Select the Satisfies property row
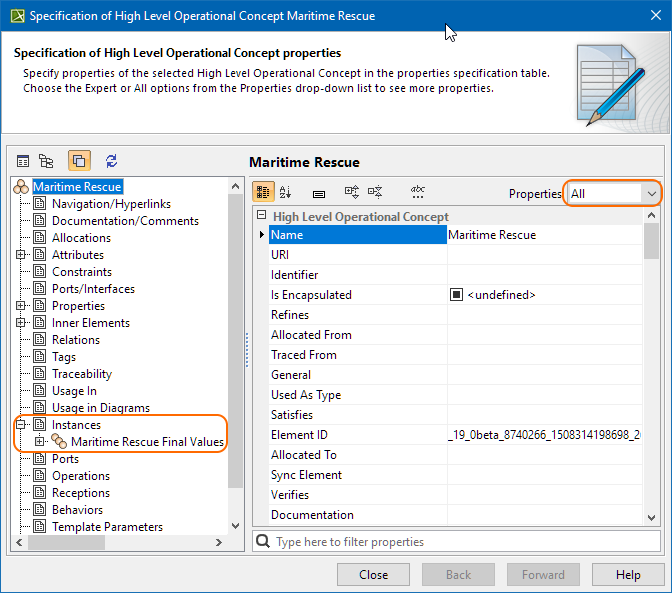Screen dimensions: 672x593 [x=455, y=415]
